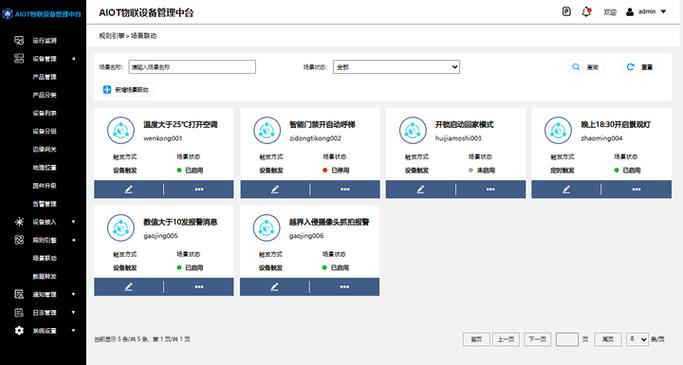
Task: Click the refresh 重置 icon
Action: [x=630, y=67]
